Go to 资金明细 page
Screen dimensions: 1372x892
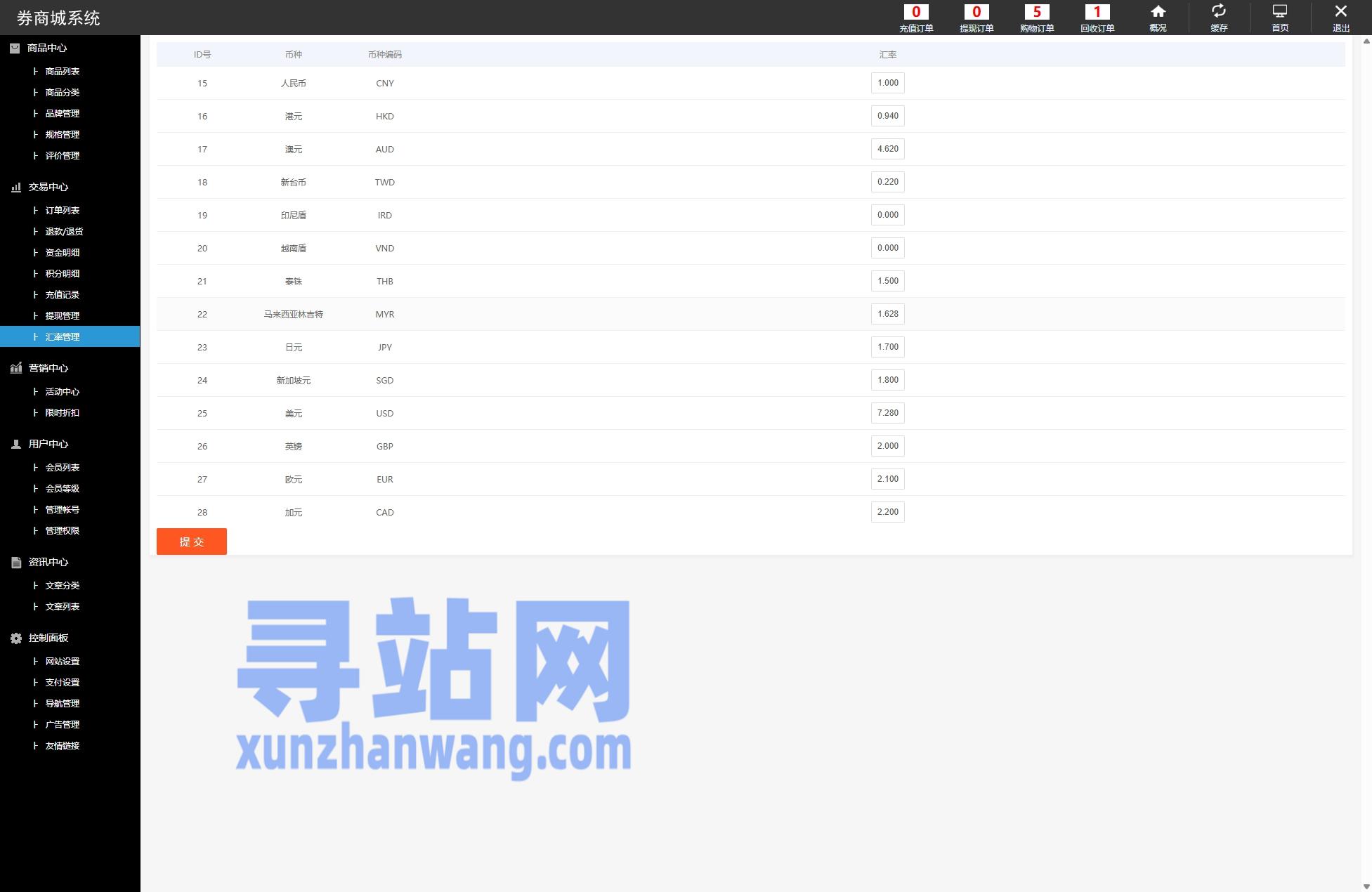click(63, 253)
